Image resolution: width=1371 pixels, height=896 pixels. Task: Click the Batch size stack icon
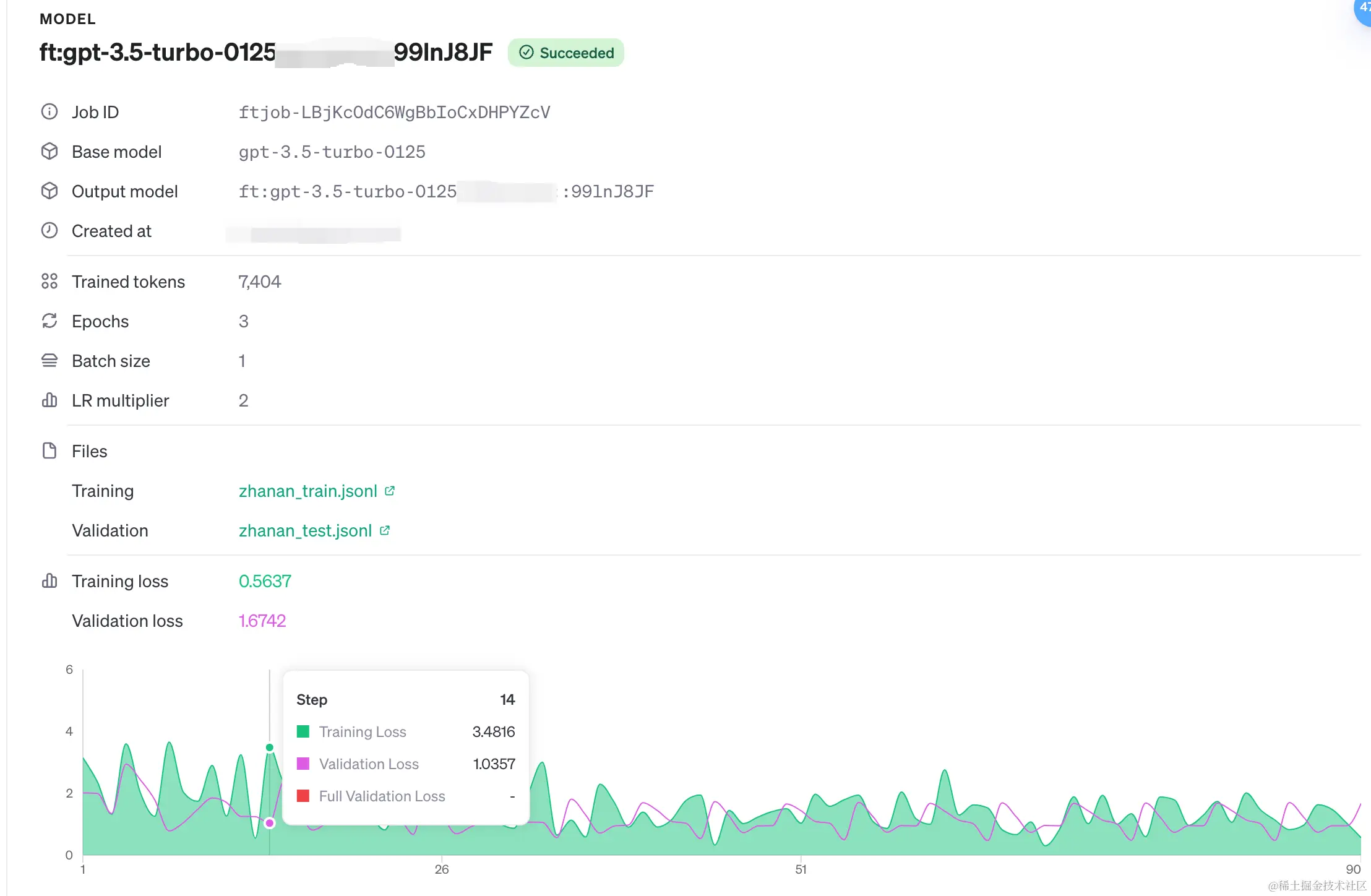click(x=49, y=361)
